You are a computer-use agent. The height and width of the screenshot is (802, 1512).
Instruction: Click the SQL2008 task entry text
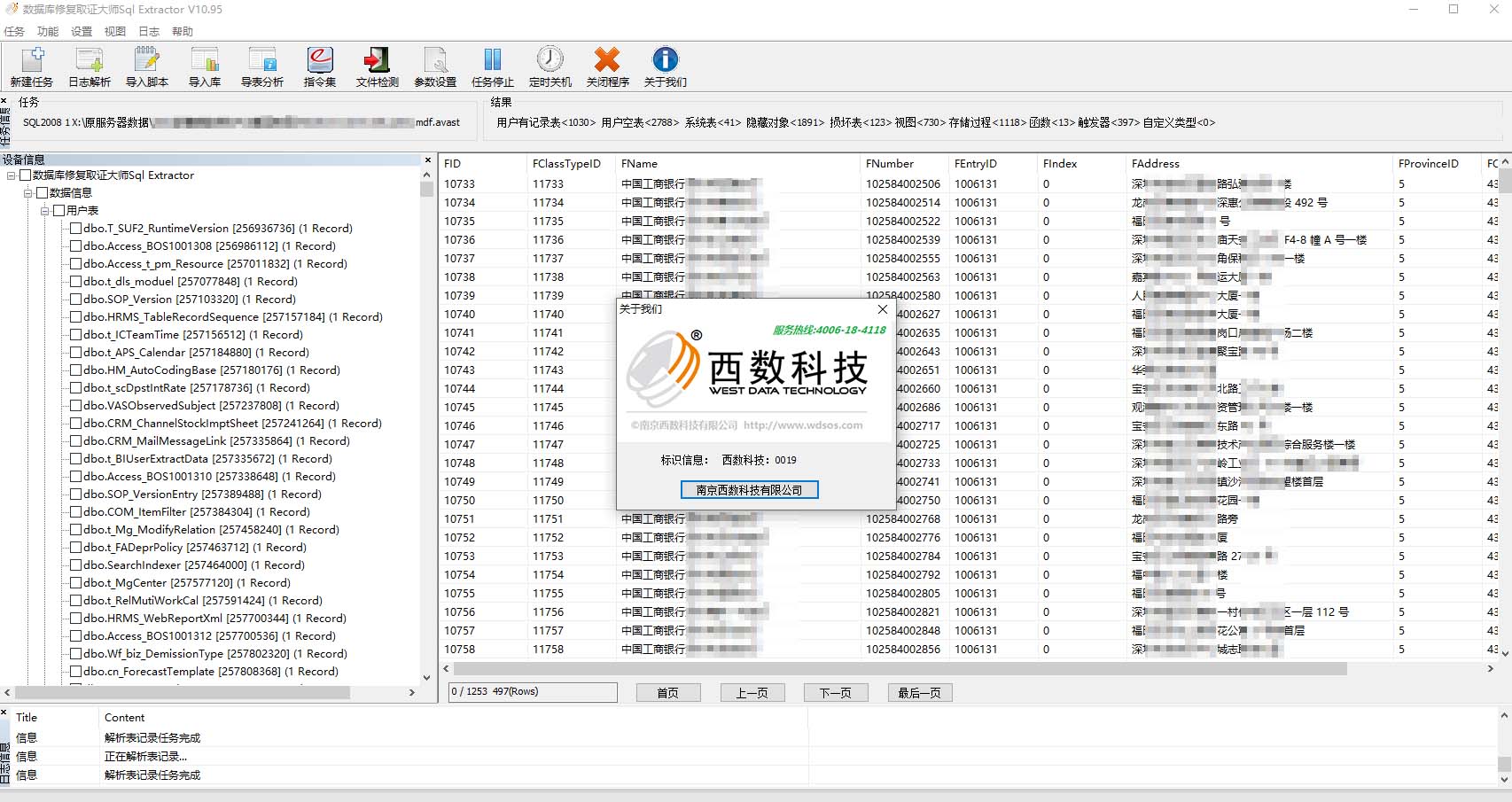coord(241,122)
